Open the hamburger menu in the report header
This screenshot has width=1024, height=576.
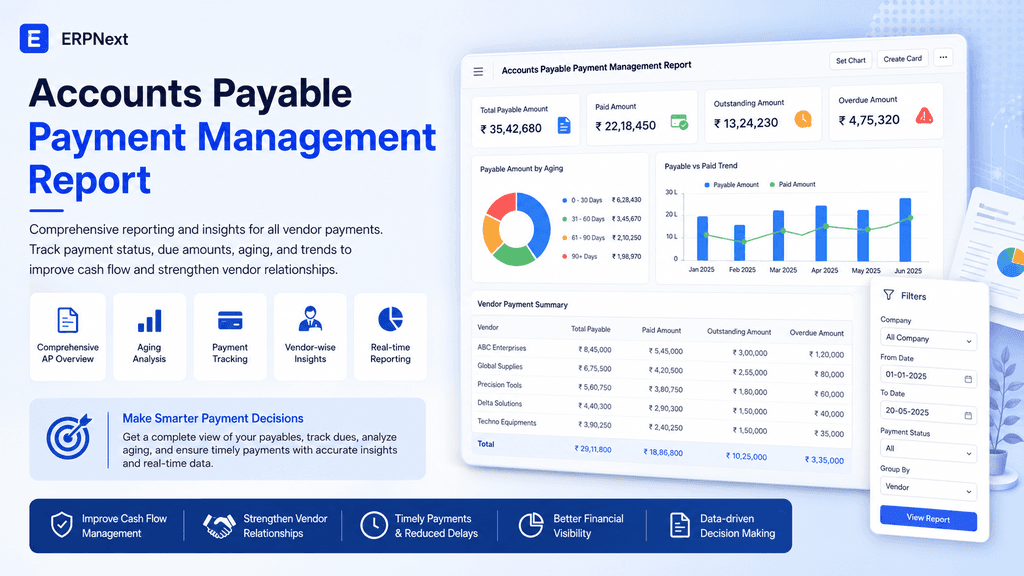(478, 72)
